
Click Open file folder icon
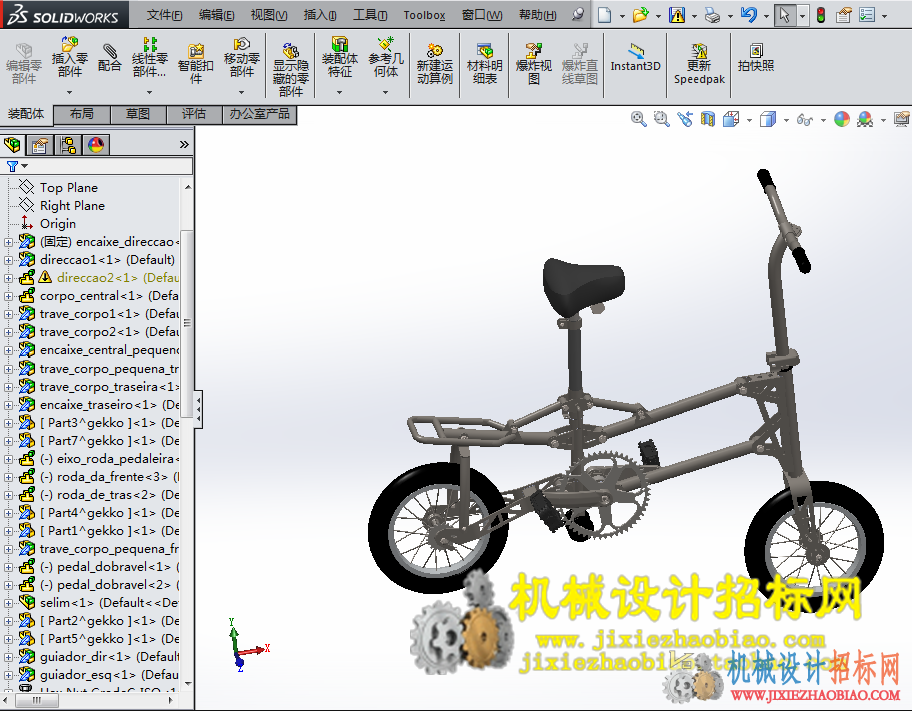(640, 15)
